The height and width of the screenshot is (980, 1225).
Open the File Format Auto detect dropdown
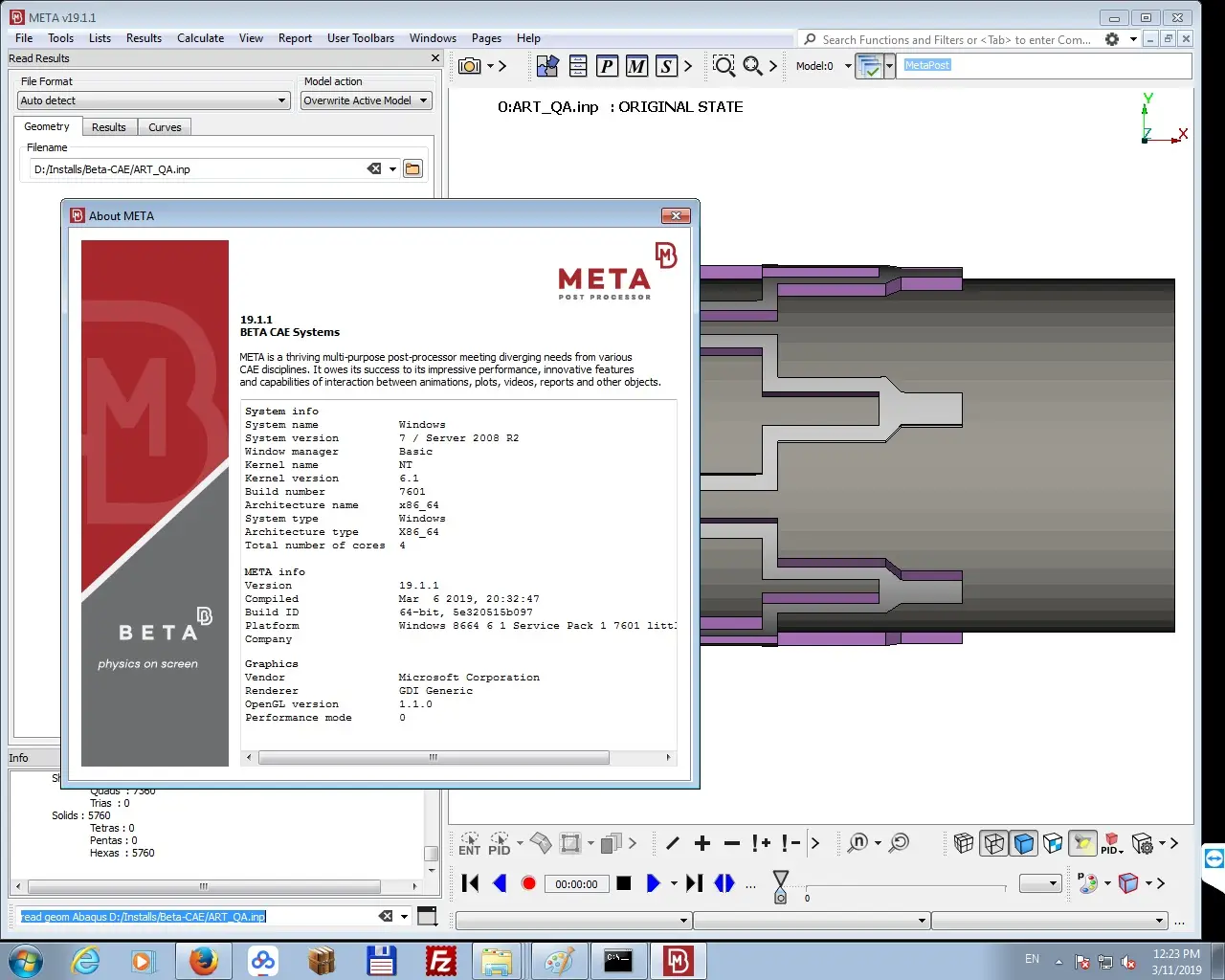(x=154, y=100)
